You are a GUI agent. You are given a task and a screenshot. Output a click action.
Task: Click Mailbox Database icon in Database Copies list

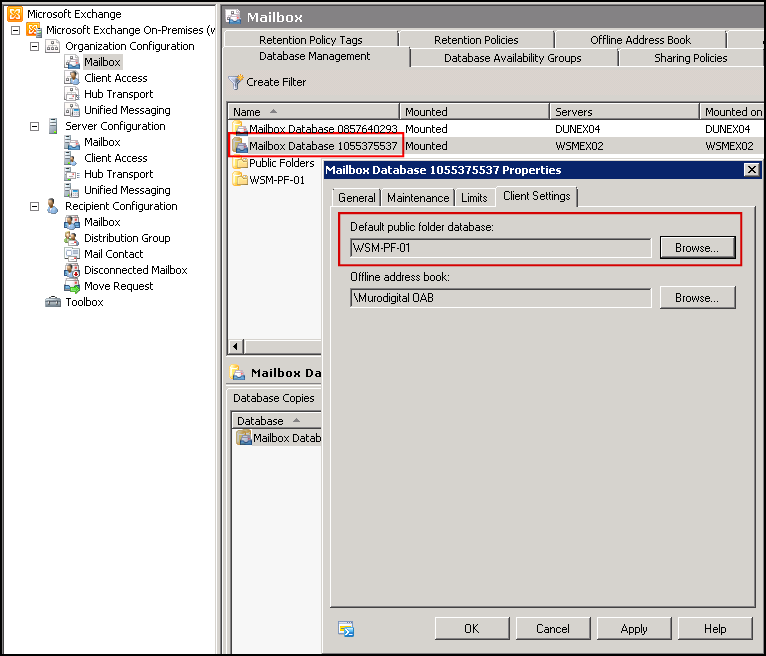[244, 437]
